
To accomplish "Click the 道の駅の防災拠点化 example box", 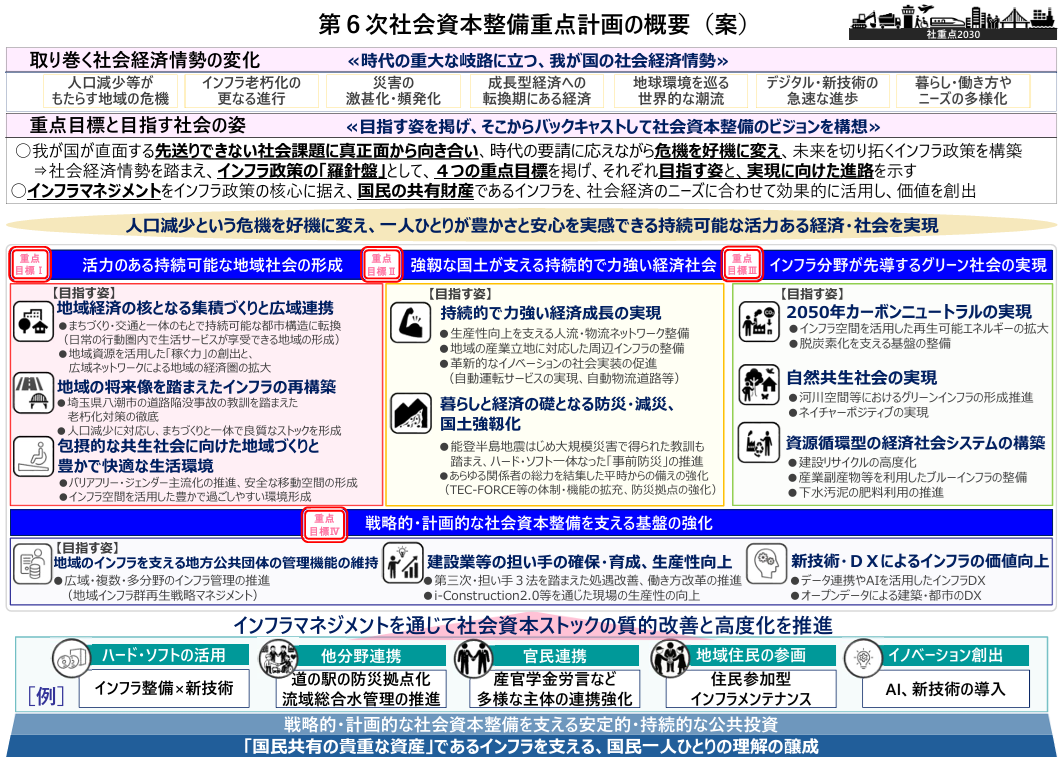I will (x=361, y=689).
